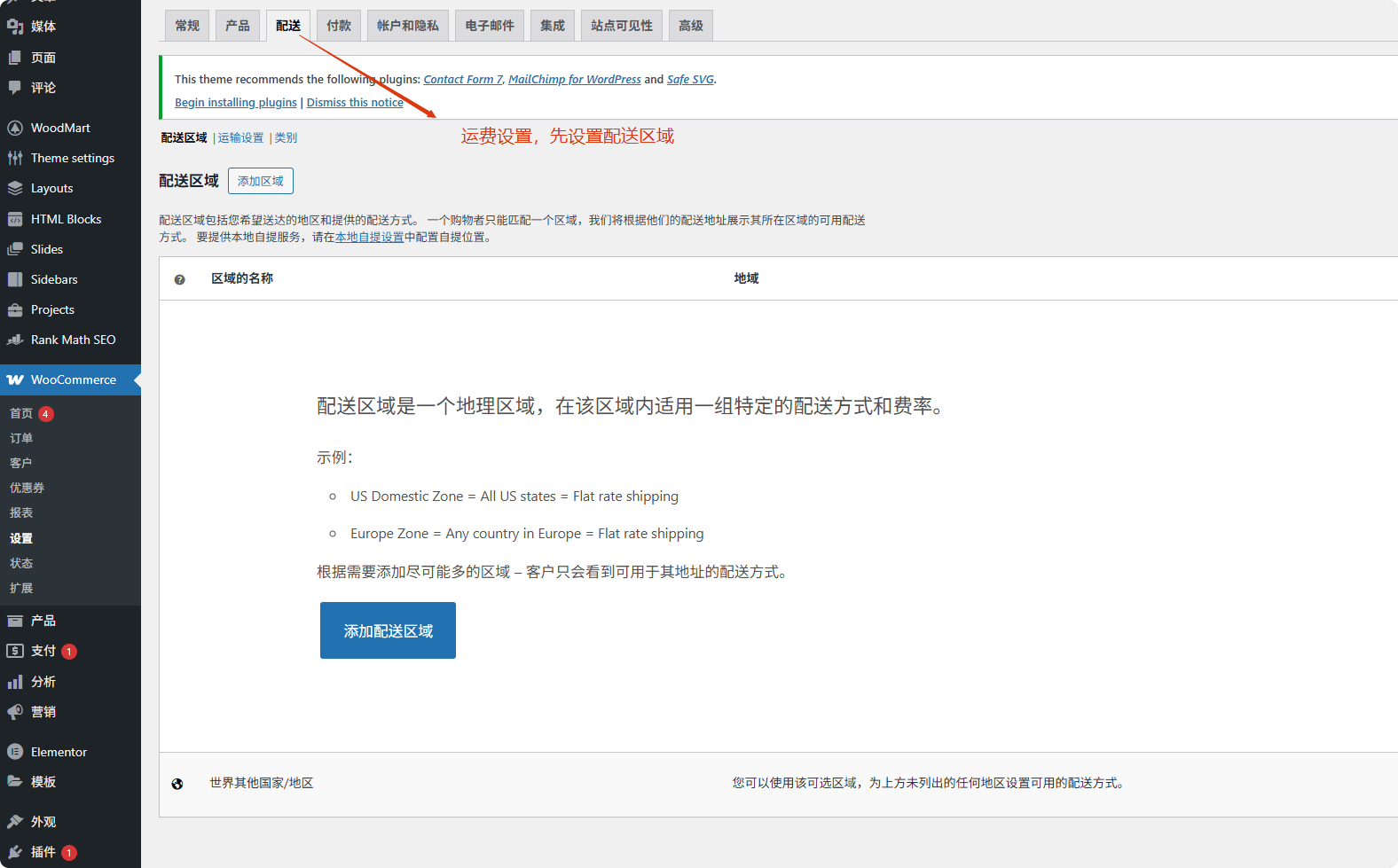
Task: Follow the 本地自提设置 link
Action: point(369,238)
